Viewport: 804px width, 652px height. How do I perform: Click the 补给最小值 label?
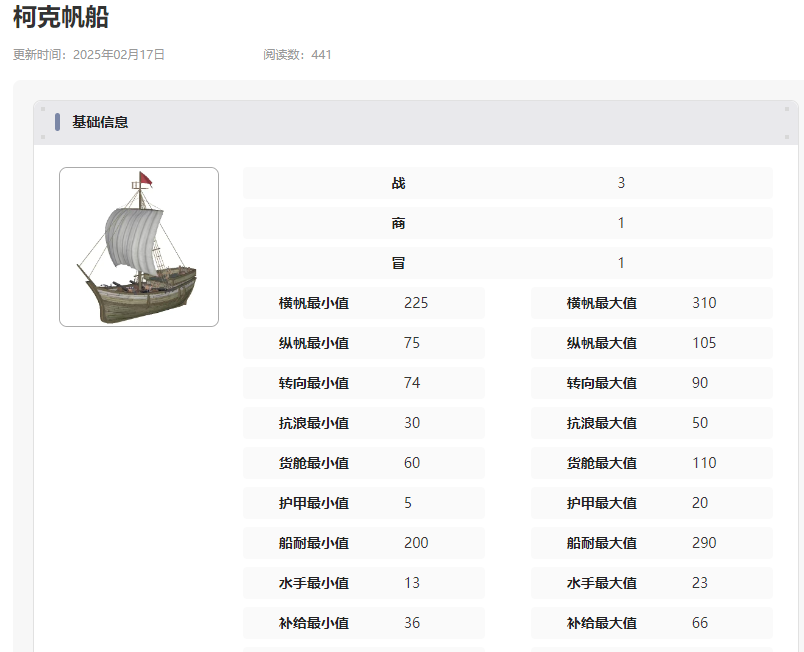click(x=314, y=623)
